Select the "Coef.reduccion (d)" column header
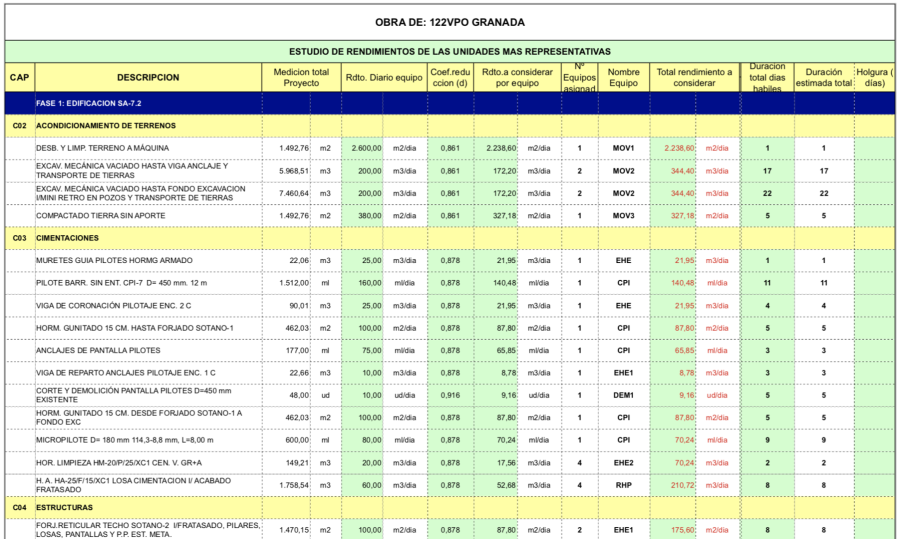The width and height of the screenshot is (900, 539). [449, 77]
